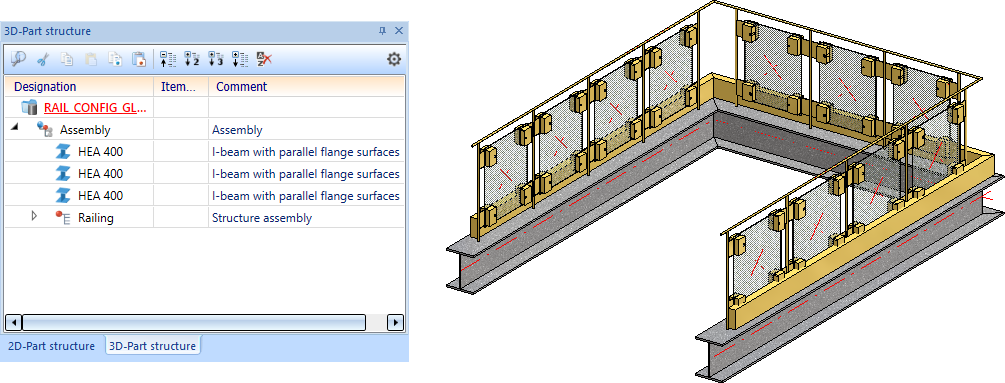This screenshot has height=383, width=1005.
Task: Expand structure to level 3
Action: click(x=216, y=60)
